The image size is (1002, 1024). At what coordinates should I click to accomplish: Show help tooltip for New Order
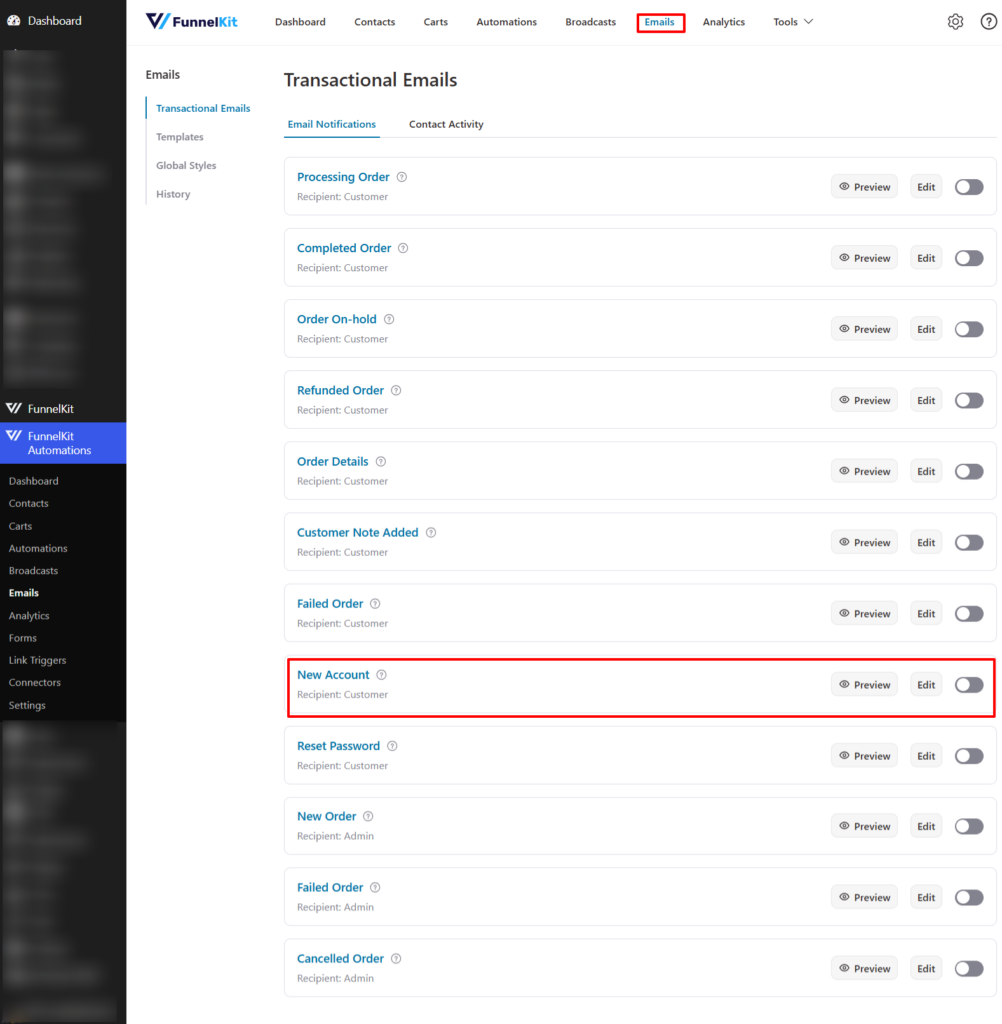pyautogui.click(x=368, y=817)
